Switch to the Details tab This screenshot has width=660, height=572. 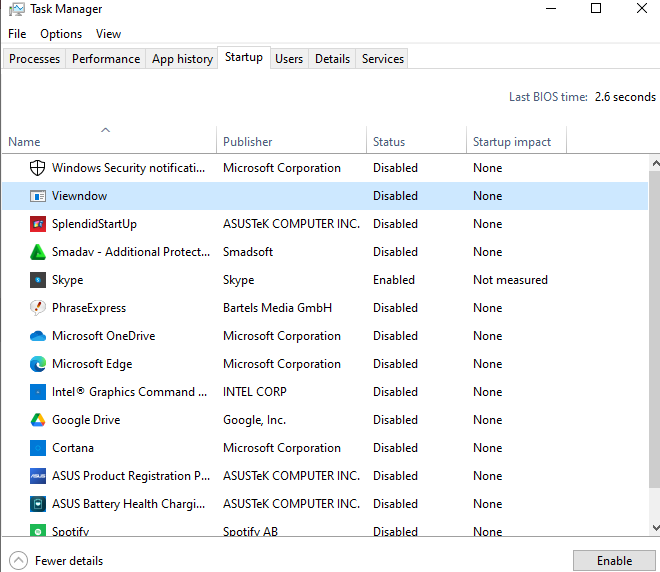click(x=332, y=59)
